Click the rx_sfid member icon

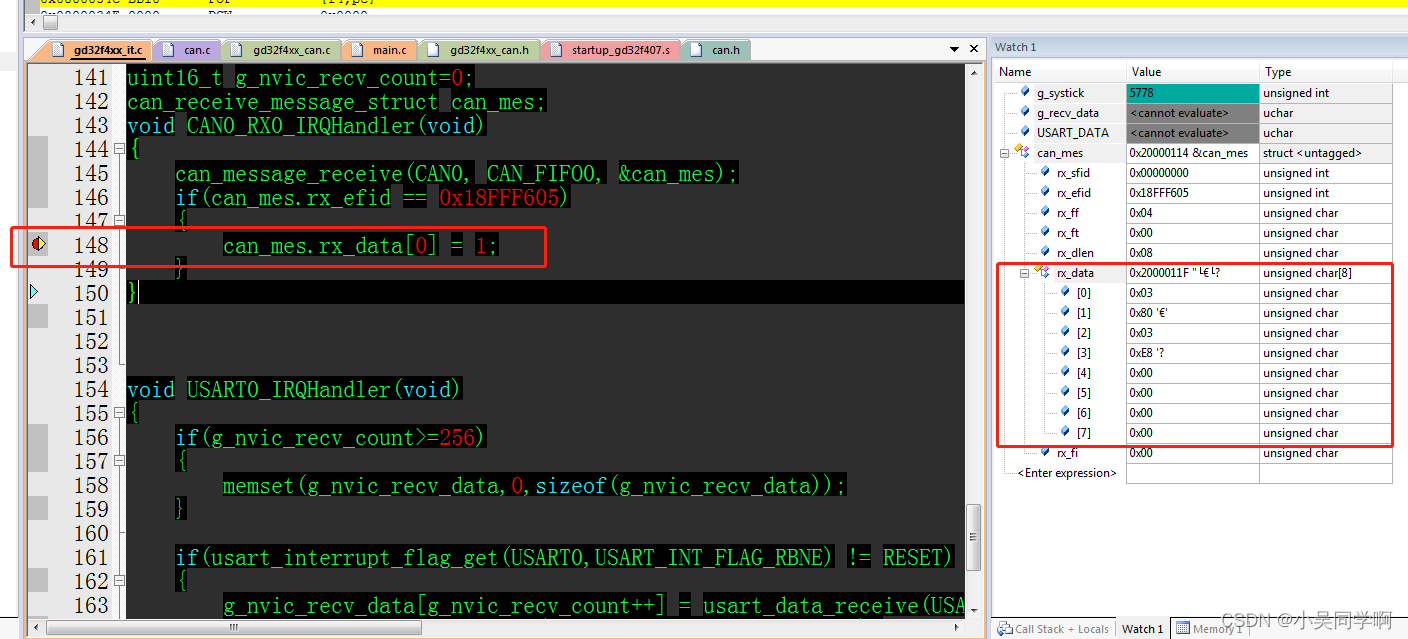1045,172
